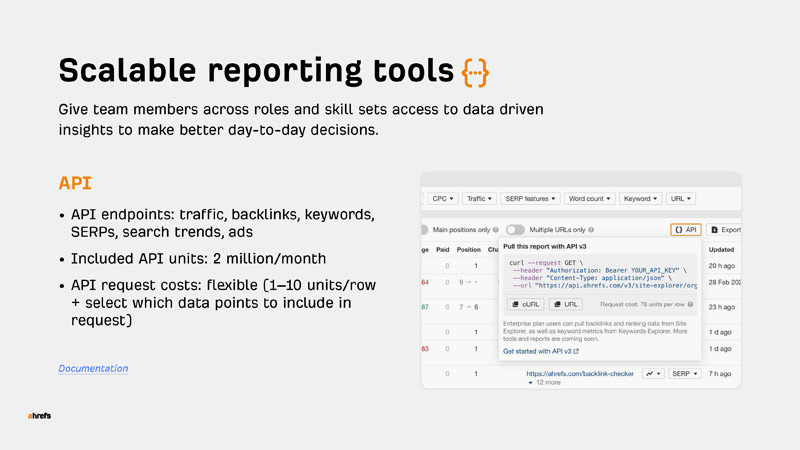Click the '20 h ago' updated cell
This screenshot has height=450, width=800.
(721, 266)
